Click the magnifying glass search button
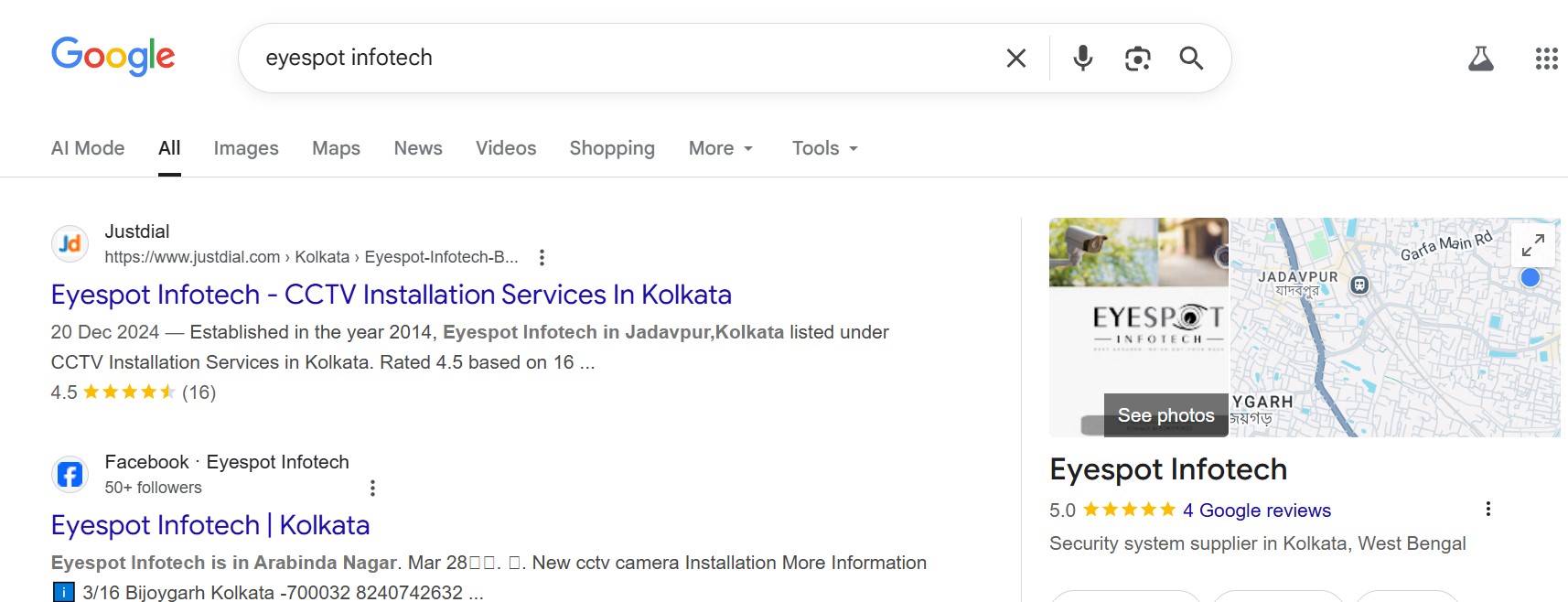This screenshot has height=602, width=1568. coord(1191,59)
